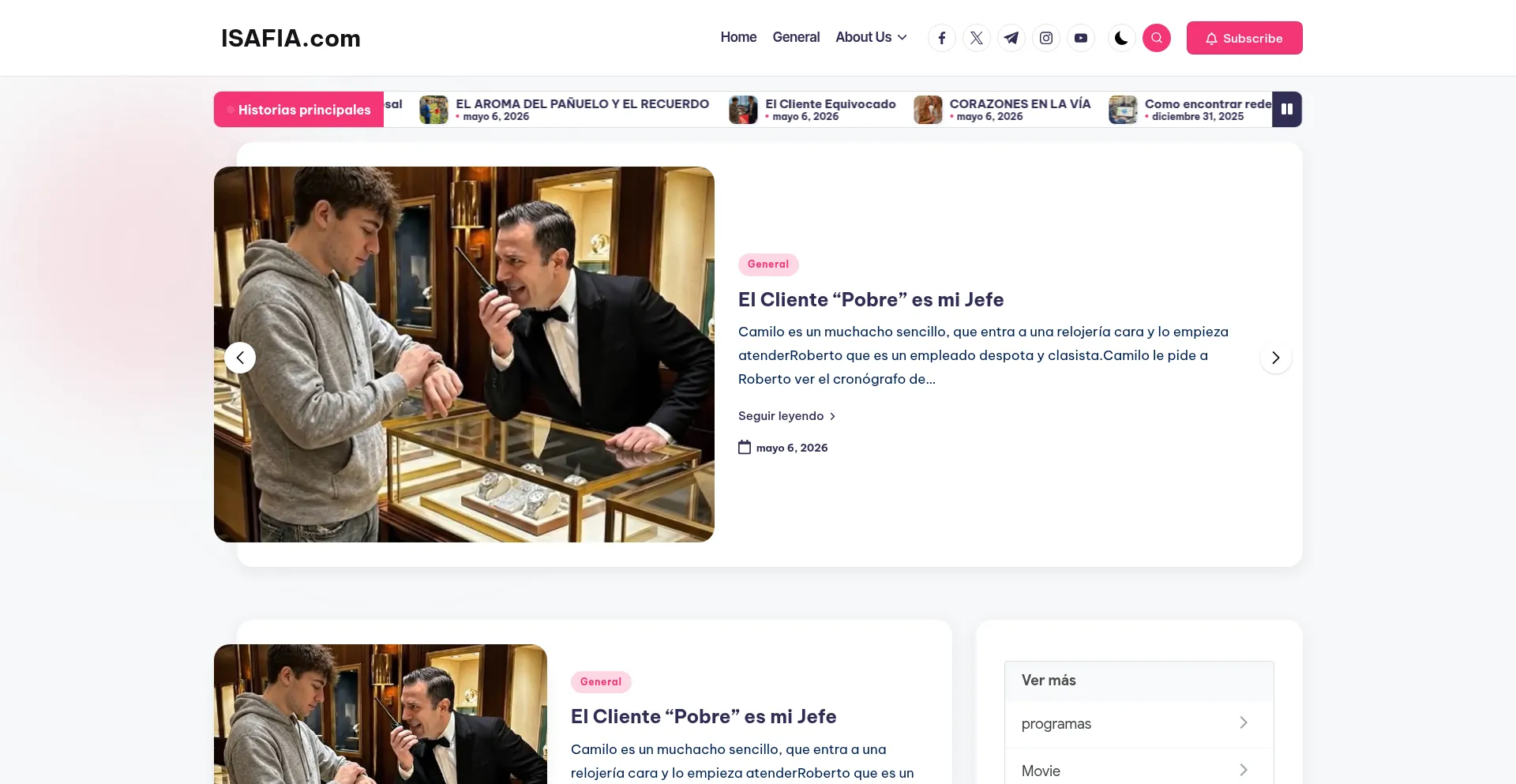The image size is (1516, 784).
Task: Go to previous slide in featured slider
Action: click(x=240, y=358)
